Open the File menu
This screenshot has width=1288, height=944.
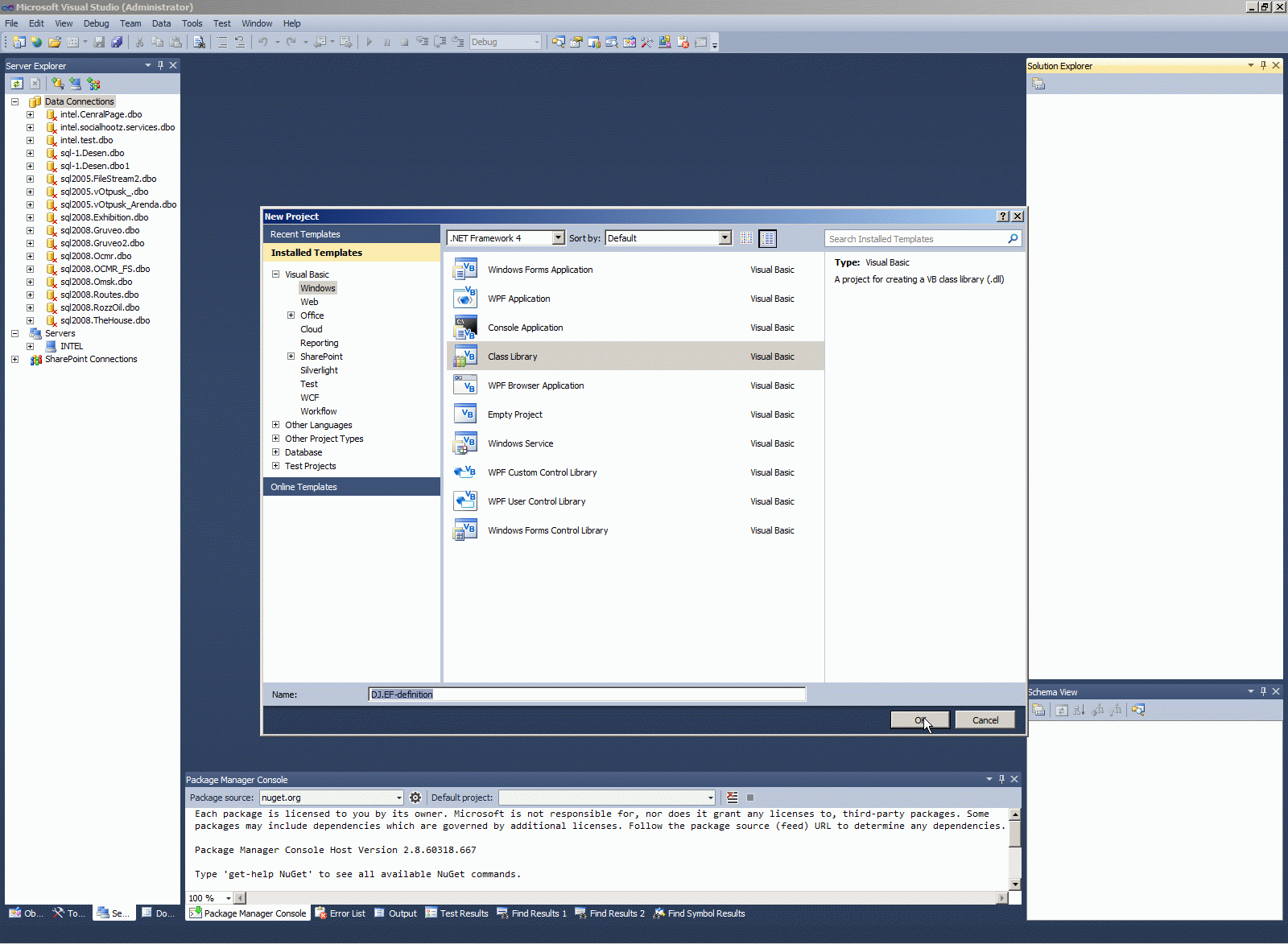[11, 23]
